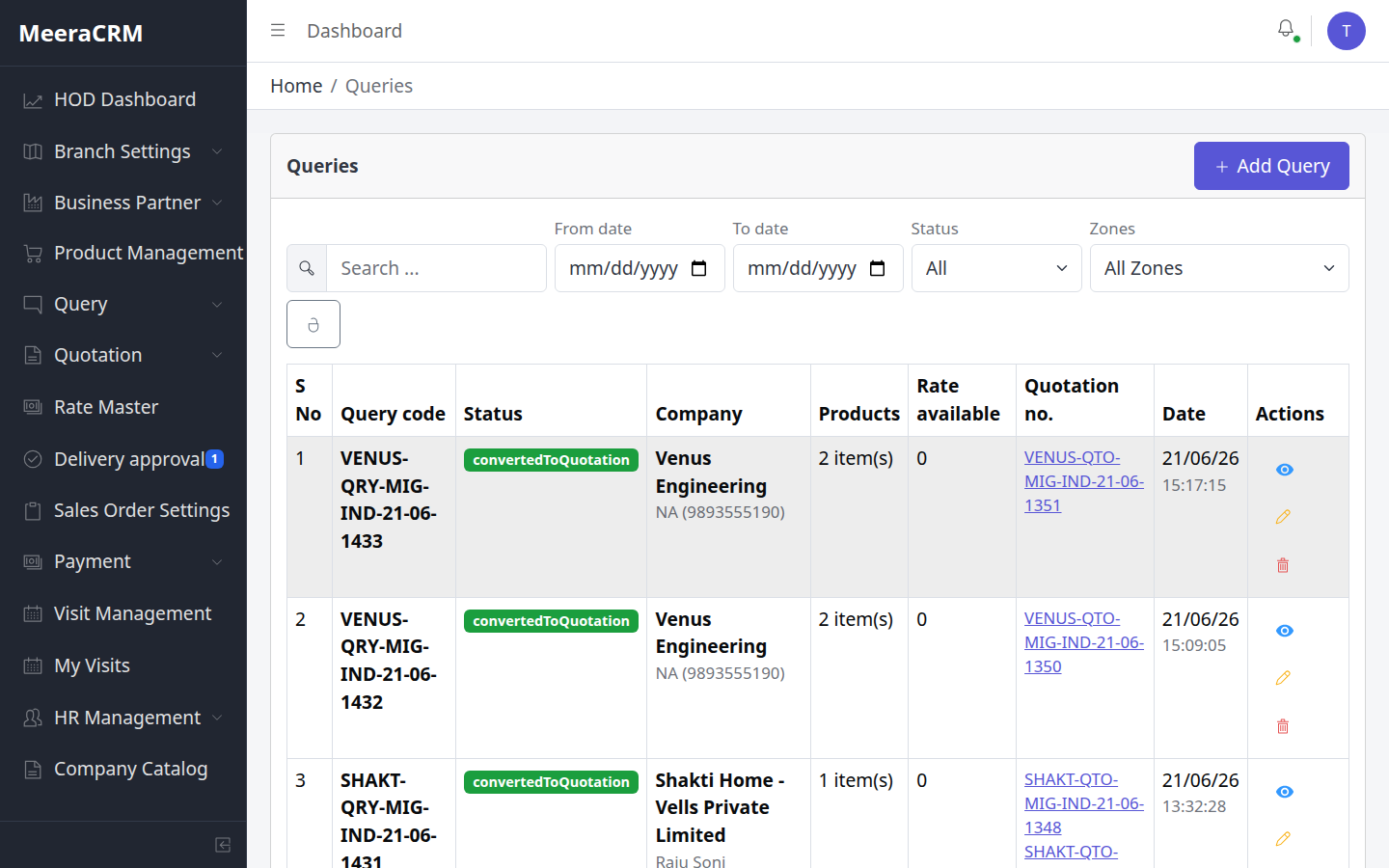1389x868 pixels.
Task: Click the Product Management cart icon
Action: [33, 254]
